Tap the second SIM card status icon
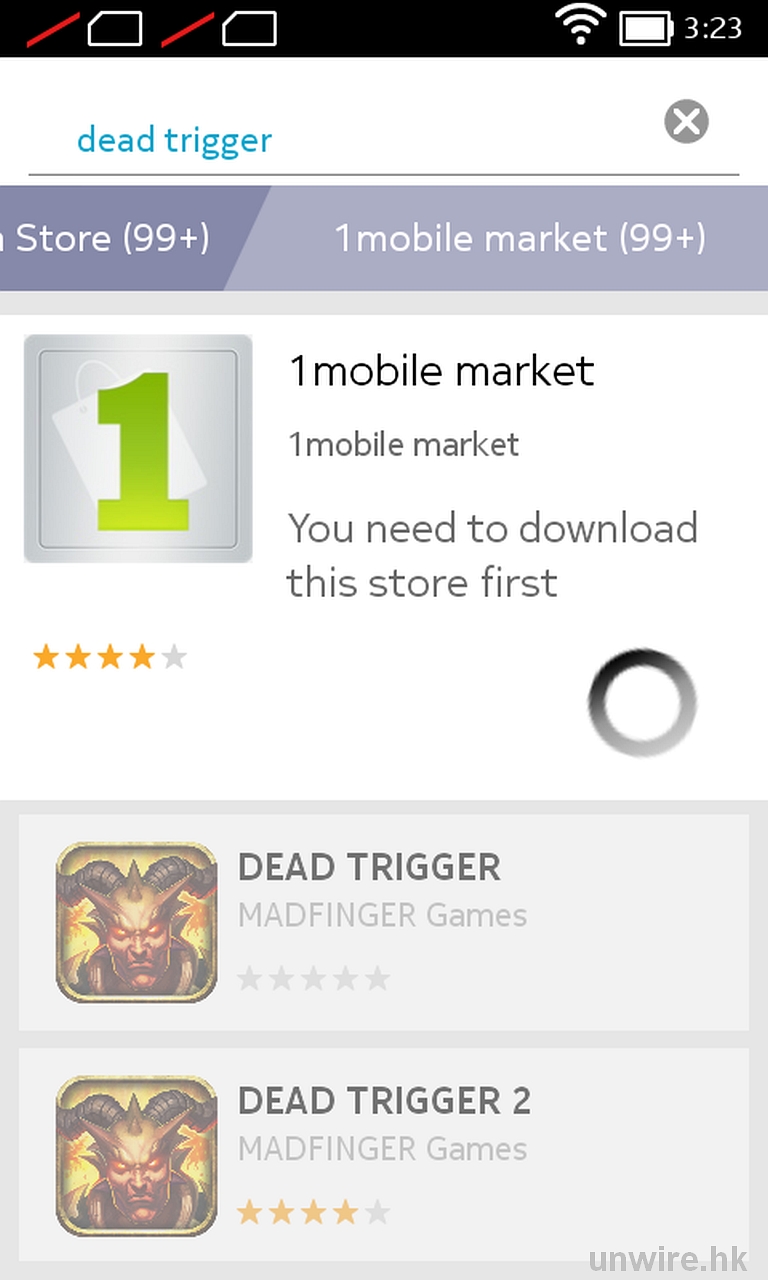 tap(219, 29)
